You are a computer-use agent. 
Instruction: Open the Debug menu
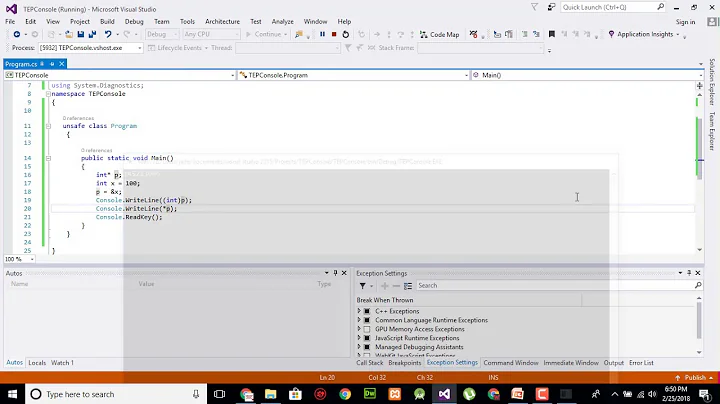134,21
